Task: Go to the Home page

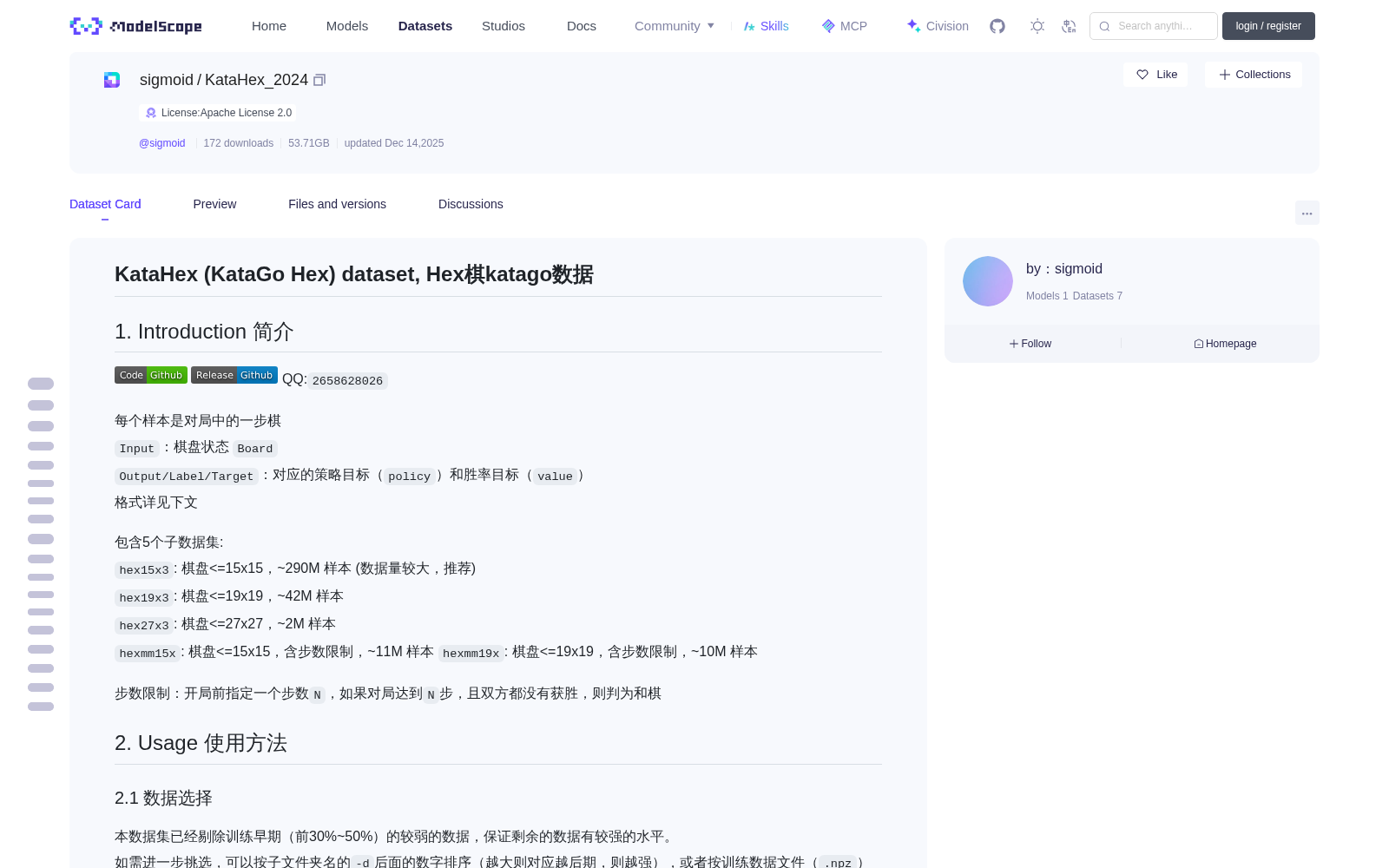Action: point(269,26)
